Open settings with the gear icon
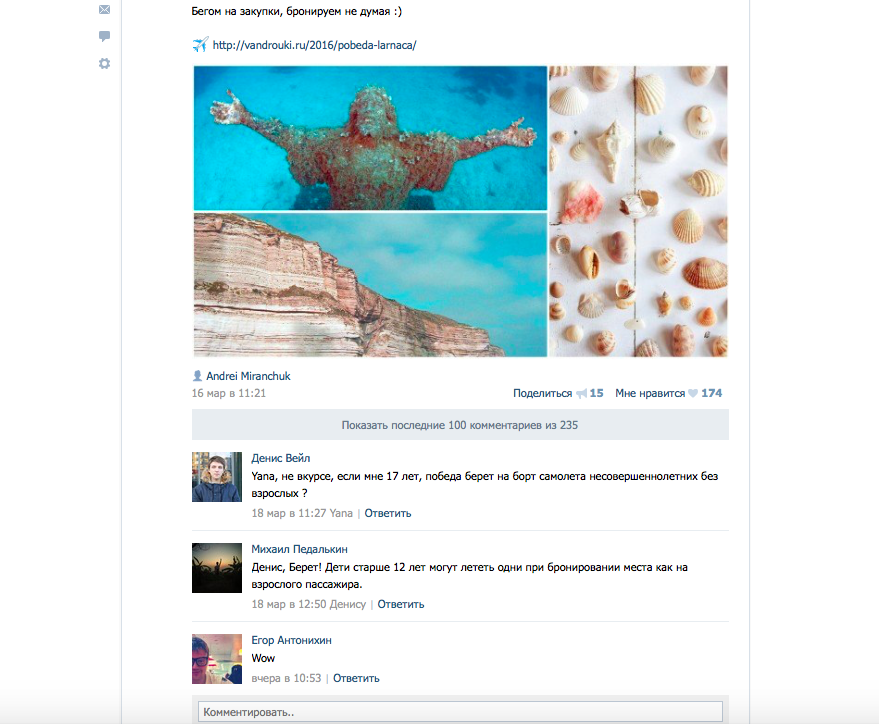Viewport: 879px width, 724px height. coord(104,64)
